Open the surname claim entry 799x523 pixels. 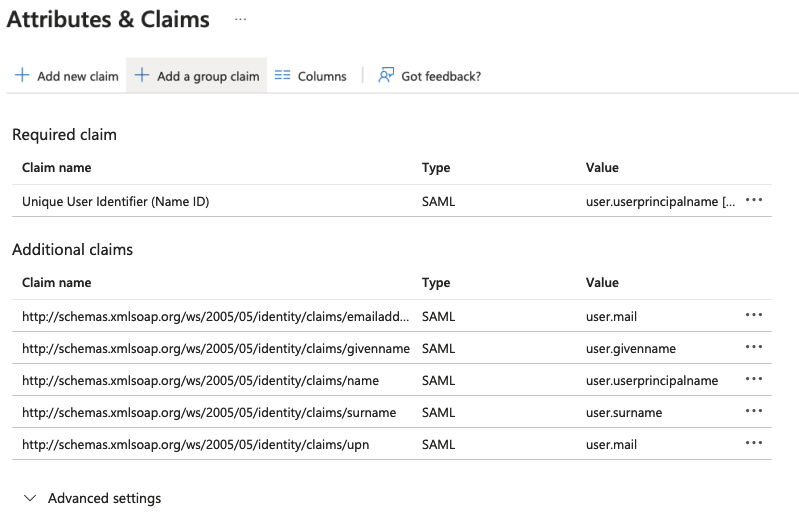pos(208,412)
